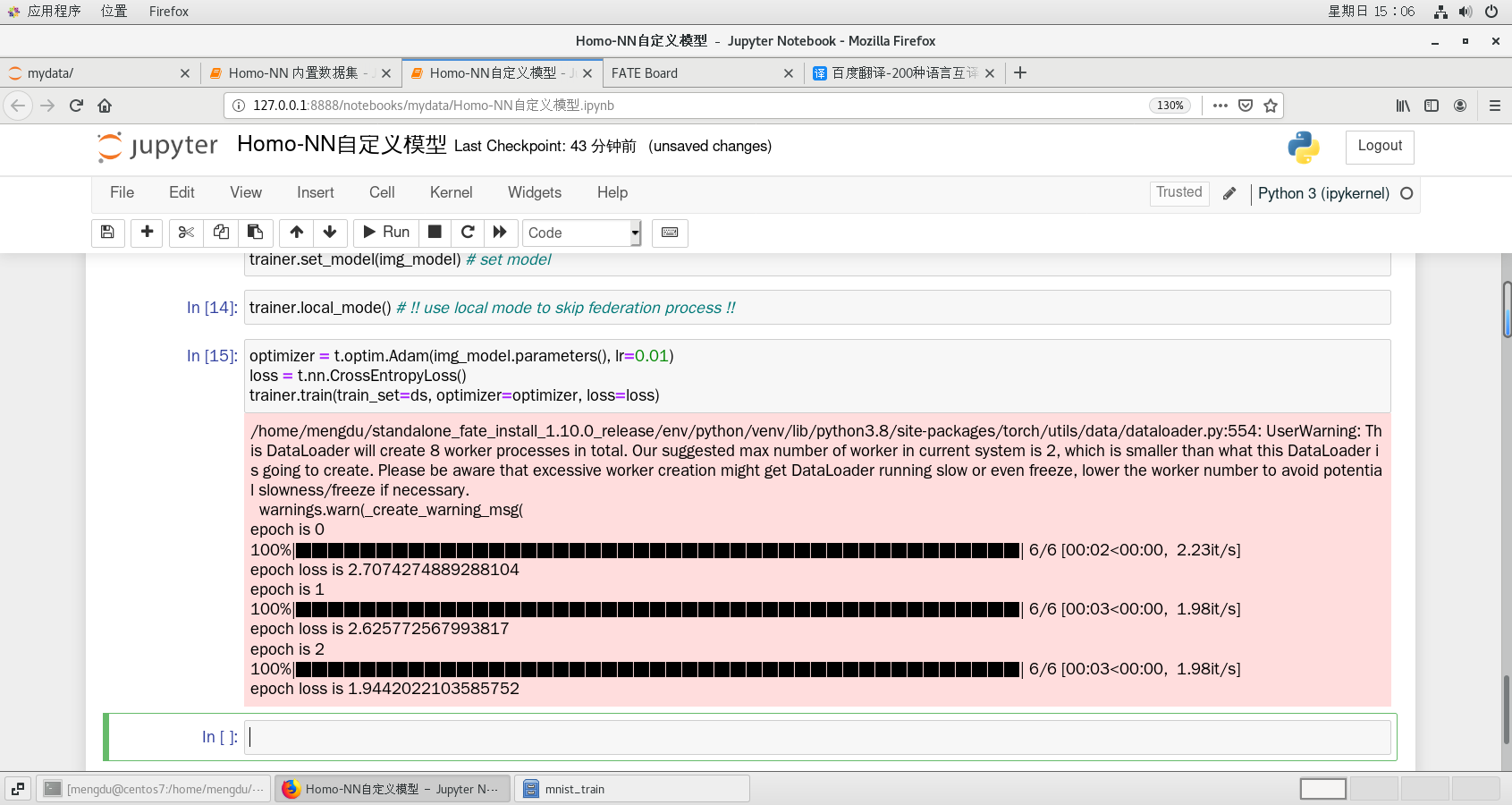
Task: Reload the current page
Action: [x=76, y=106]
